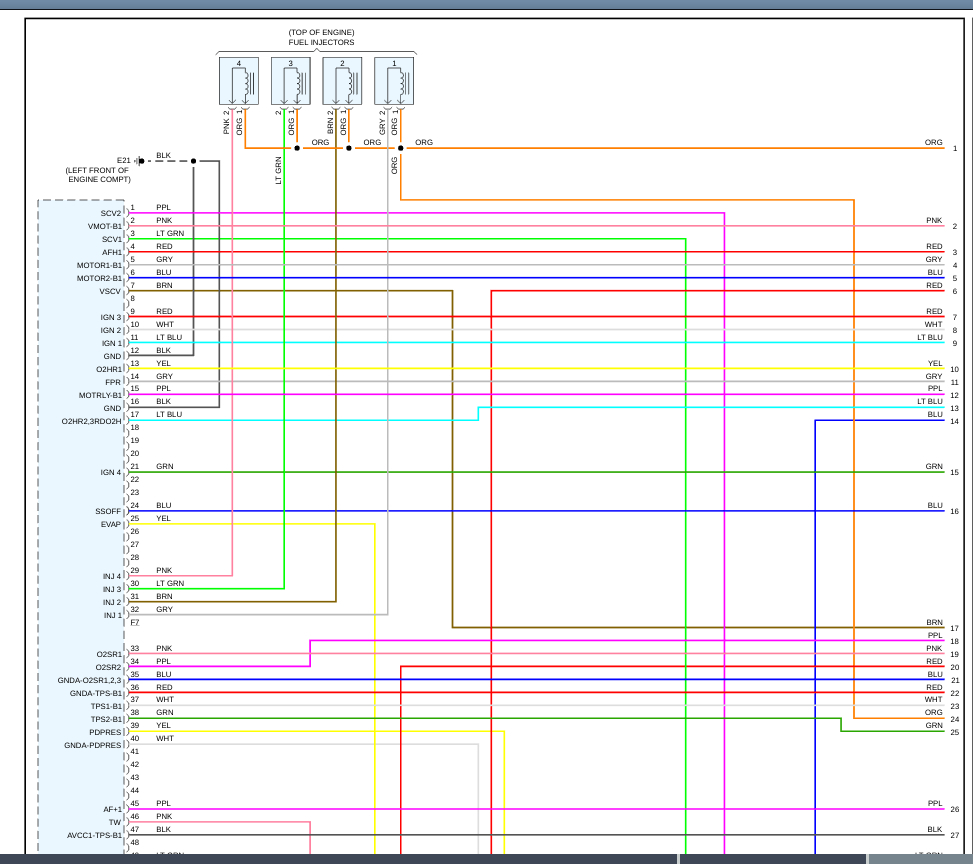
Task: Click the fuel injector 2 coil symbol
Action: click(343, 83)
